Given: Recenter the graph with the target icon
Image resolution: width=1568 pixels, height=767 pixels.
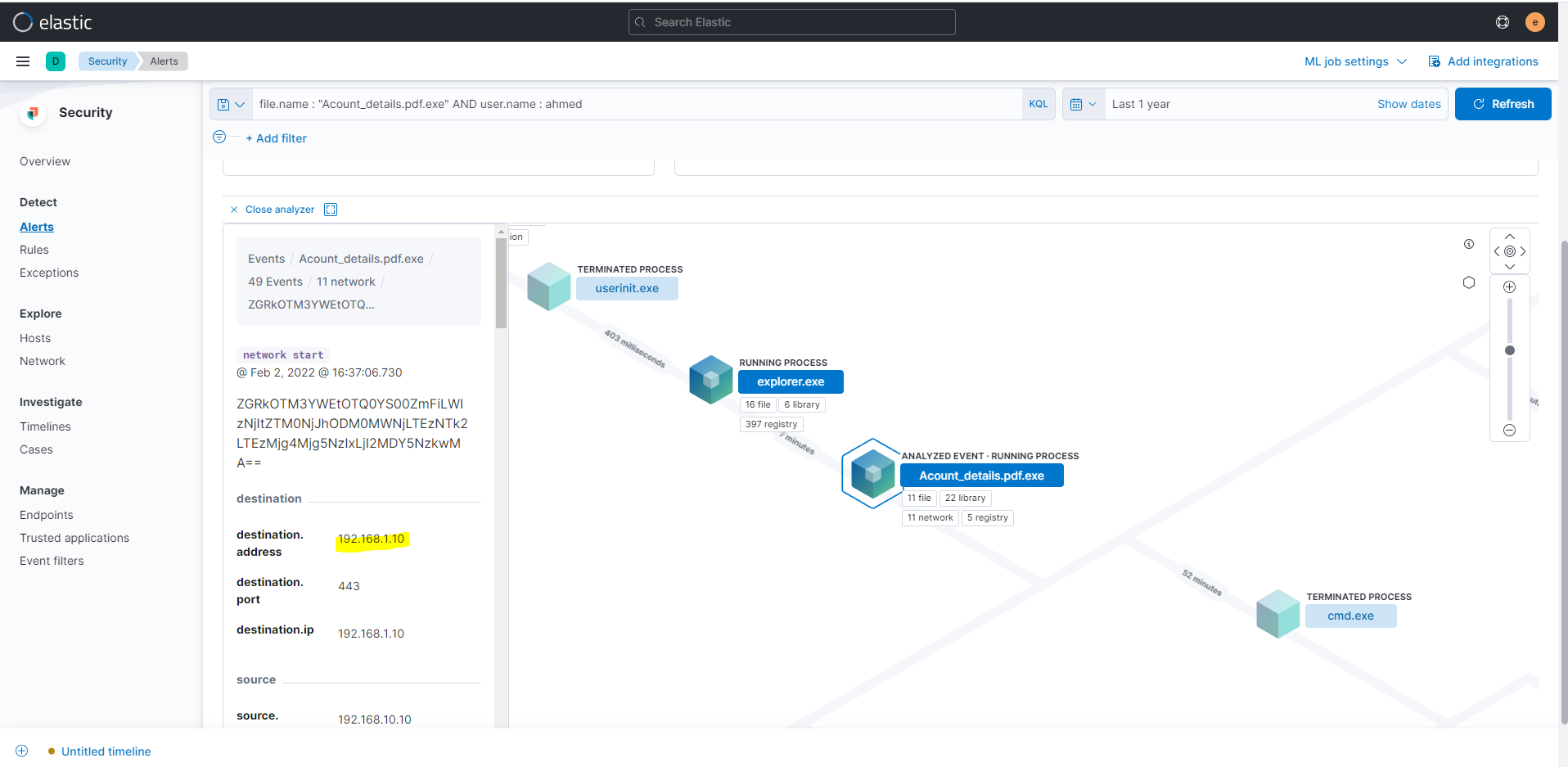Looking at the screenshot, I should click(1509, 251).
